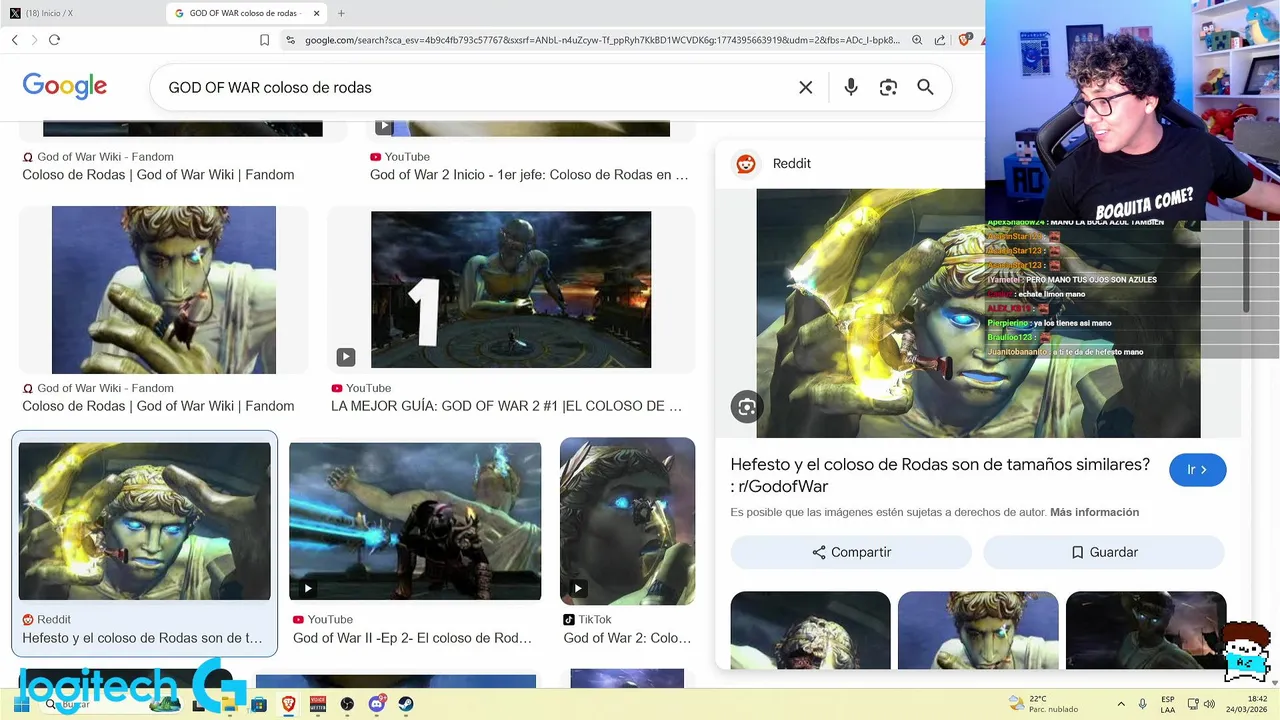Open Brave browser from the taskbar
This screenshot has width=1280, height=720.
tap(289, 704)
